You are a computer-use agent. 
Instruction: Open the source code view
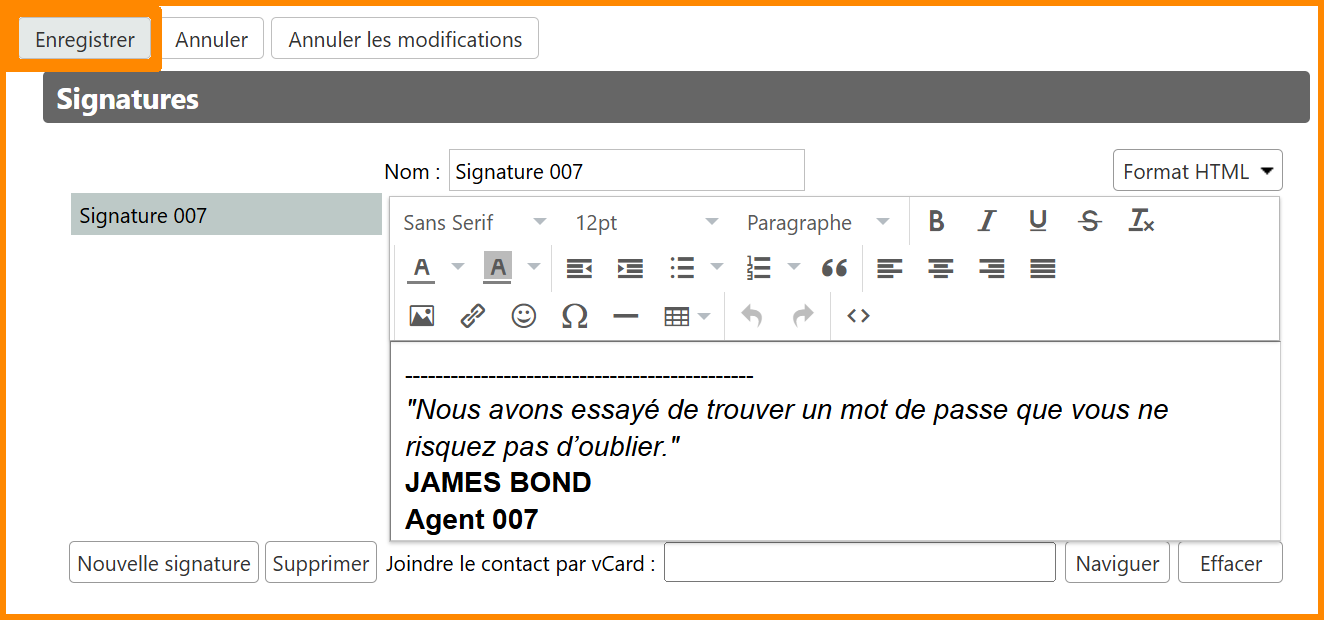coord(858,316)
